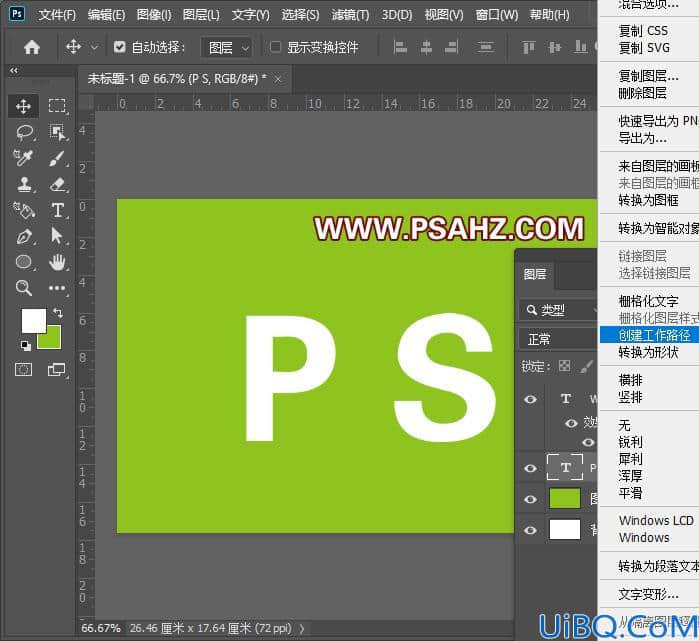Choose 创建工作路径 from context menu
This screenshot has height=641, width=699.
(x=649, y=335)
